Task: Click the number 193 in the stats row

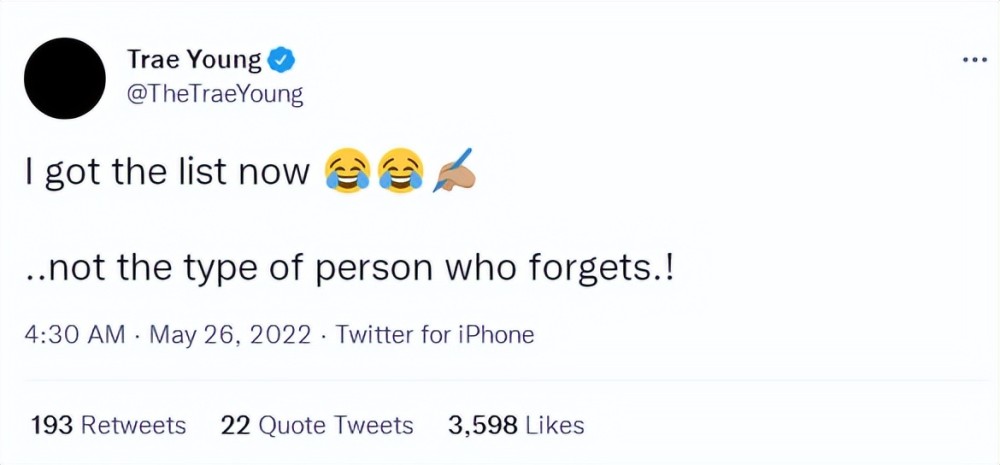Action: (54, 425)
